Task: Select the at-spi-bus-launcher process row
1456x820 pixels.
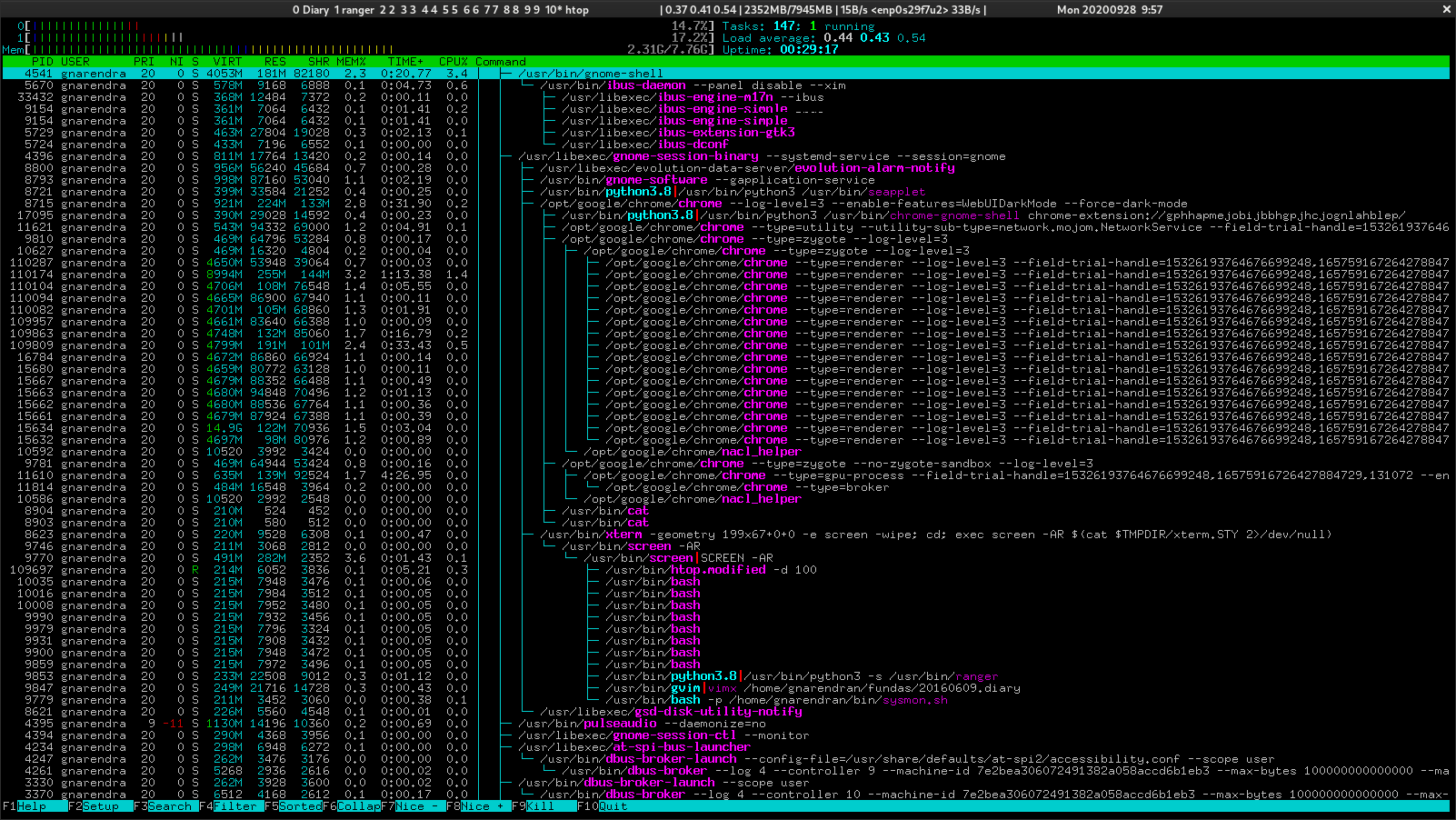Action: click(725, 747)
